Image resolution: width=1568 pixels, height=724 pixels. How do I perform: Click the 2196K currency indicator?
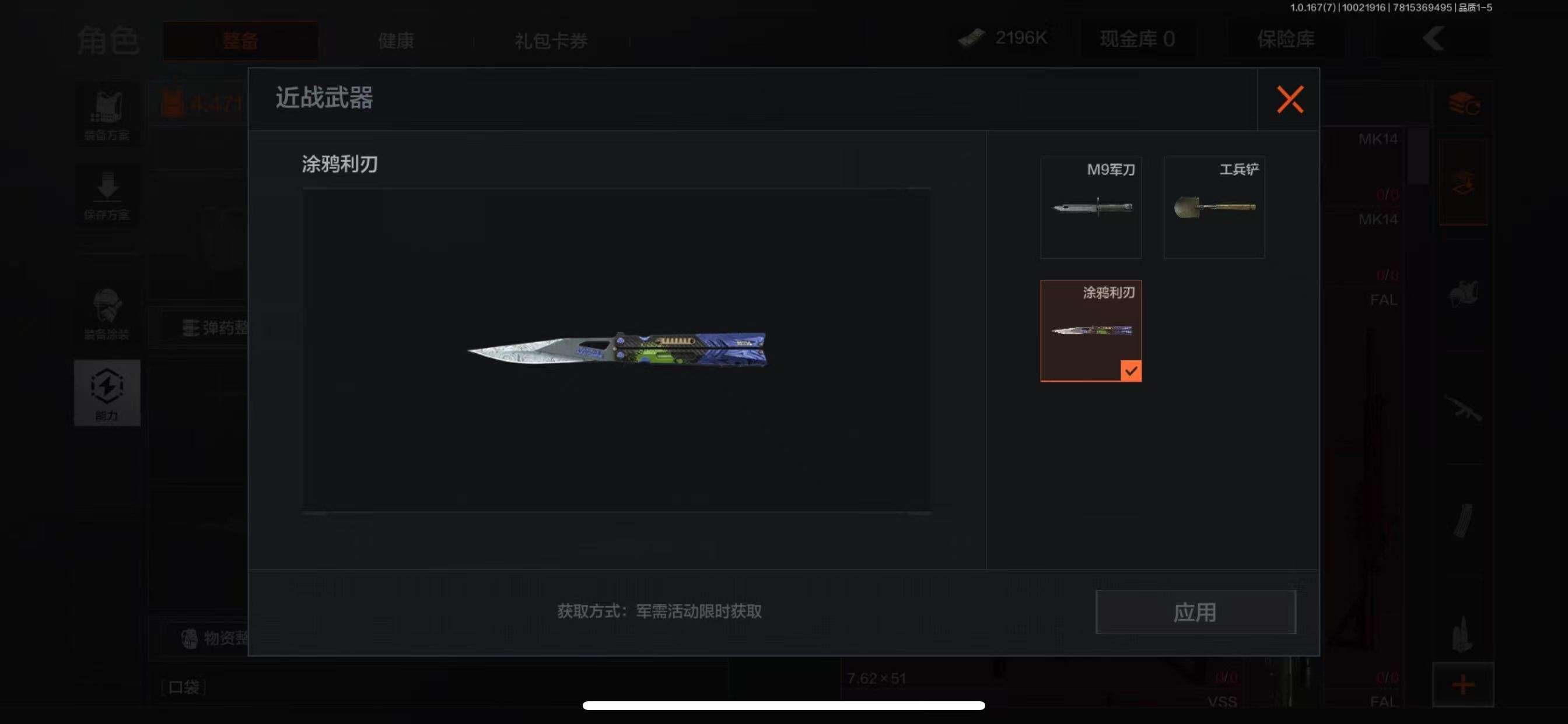pyautogui.click(x=1003, y=38)
